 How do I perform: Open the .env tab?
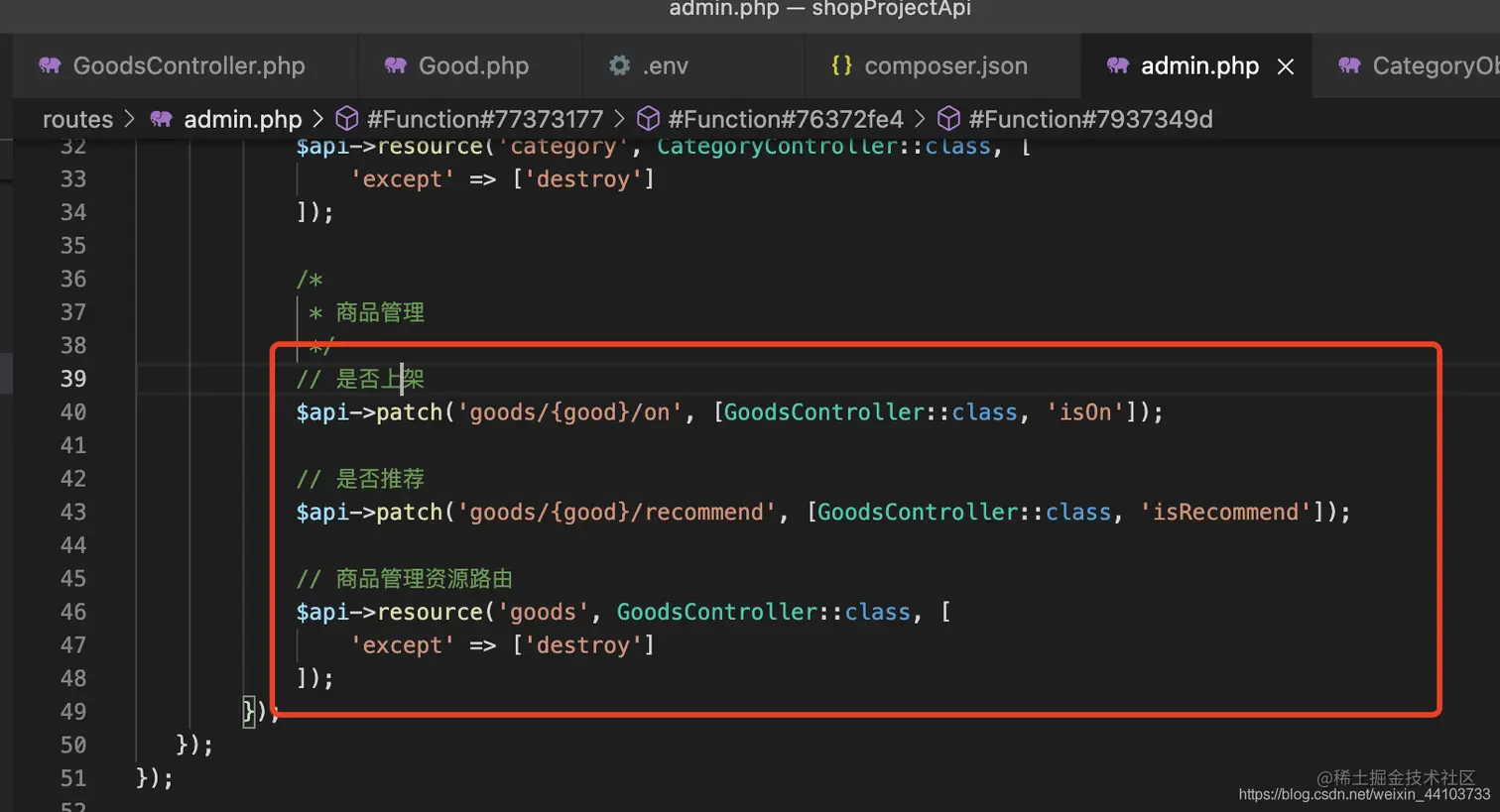pos(649,65)
